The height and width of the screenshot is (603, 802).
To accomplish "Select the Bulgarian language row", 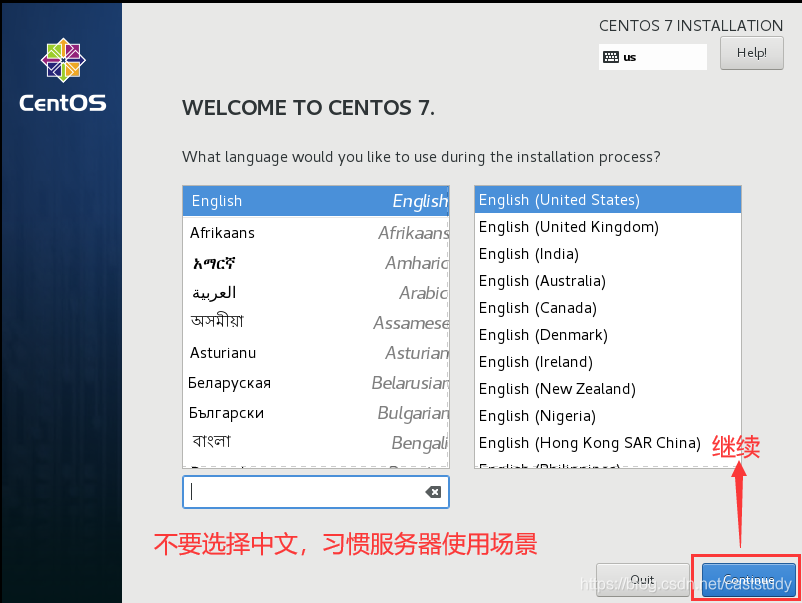I will (x=316, y=413).
